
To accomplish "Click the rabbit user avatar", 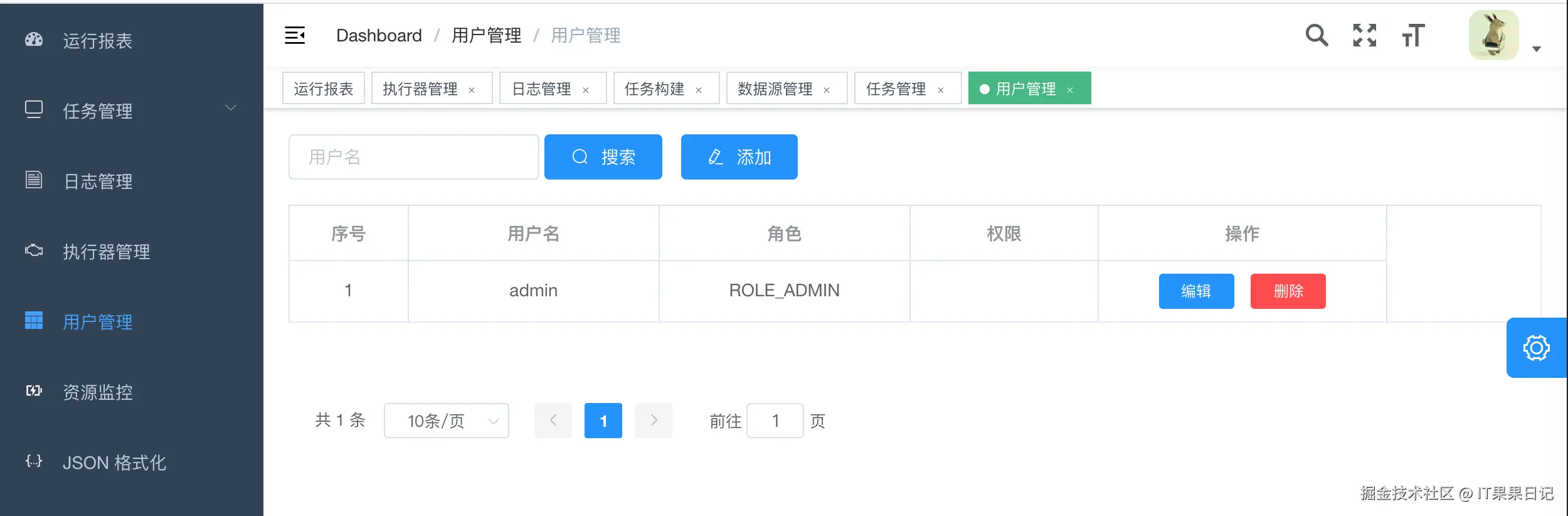I will pos(1494,35).
